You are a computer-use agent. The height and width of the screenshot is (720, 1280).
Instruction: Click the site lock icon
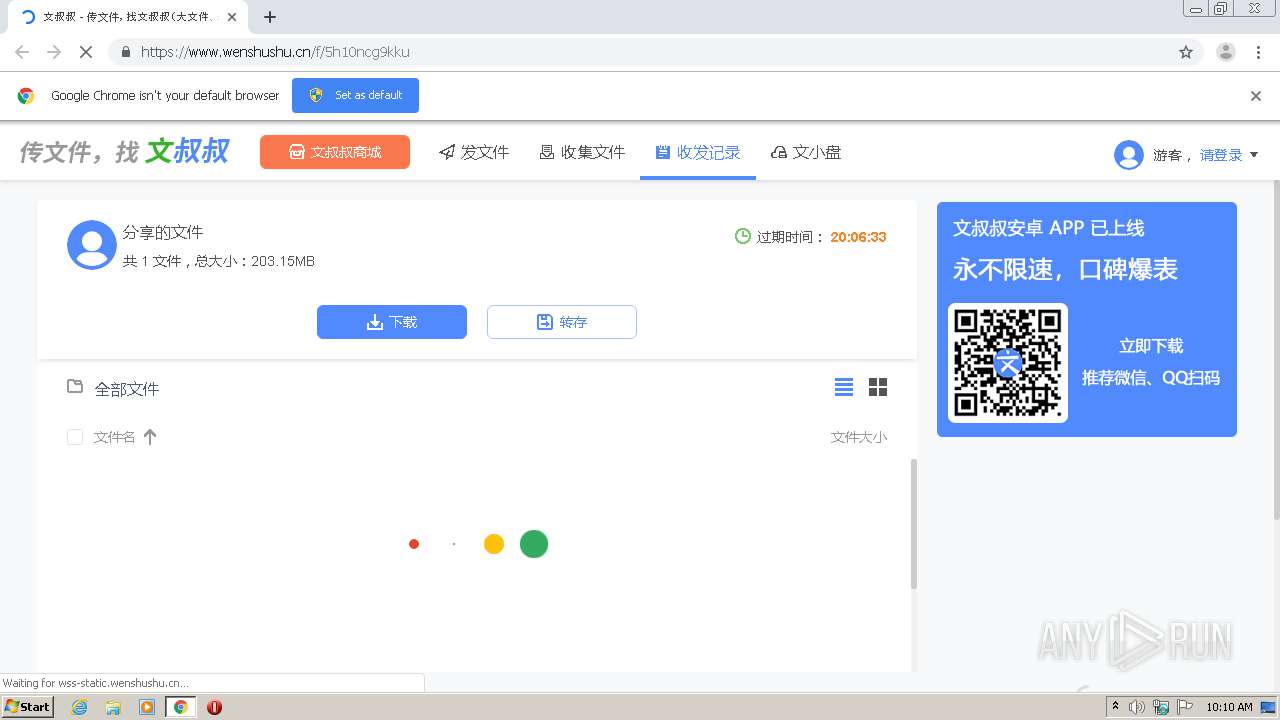(125, 52)
